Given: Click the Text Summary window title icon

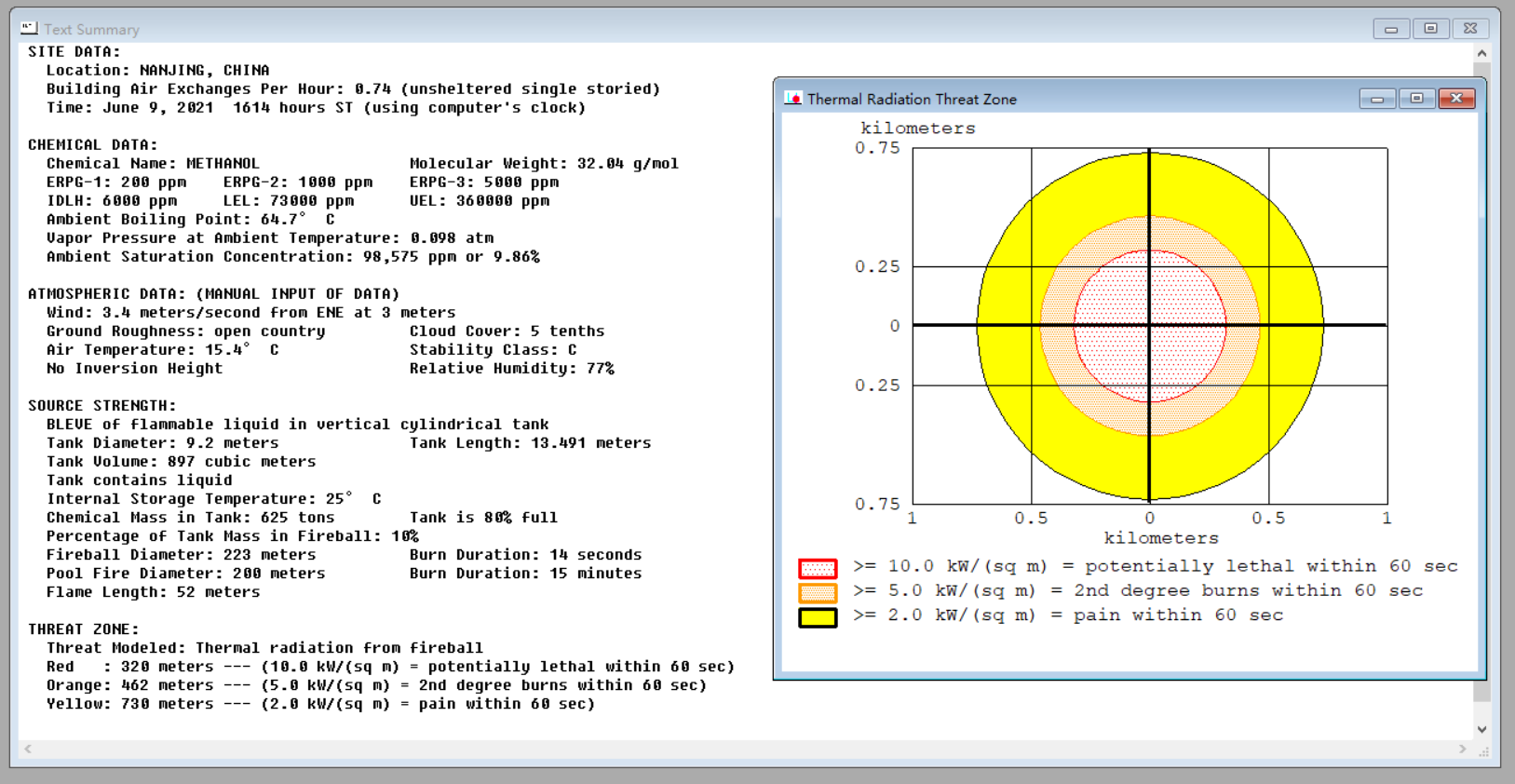Looking at the screenshot, I should pyautogui.click(x=29, y=28).
